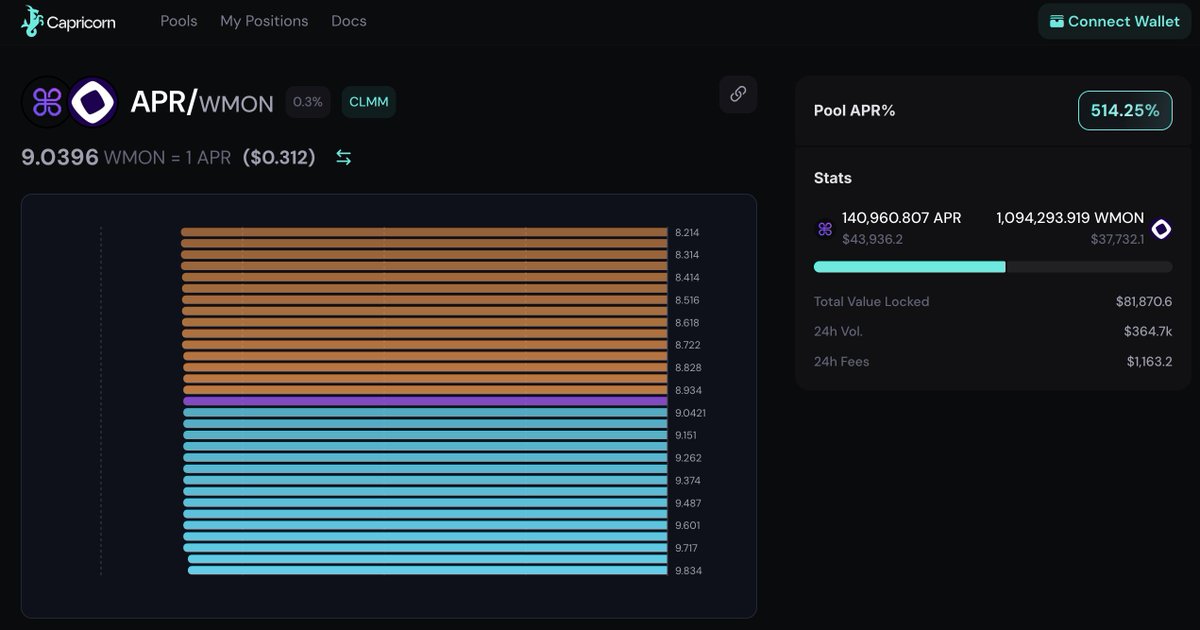The height and width of the screenshot is (630, 1200).
Task: Select the purple active liquidity bin
Action: click(x=425, y=401)
